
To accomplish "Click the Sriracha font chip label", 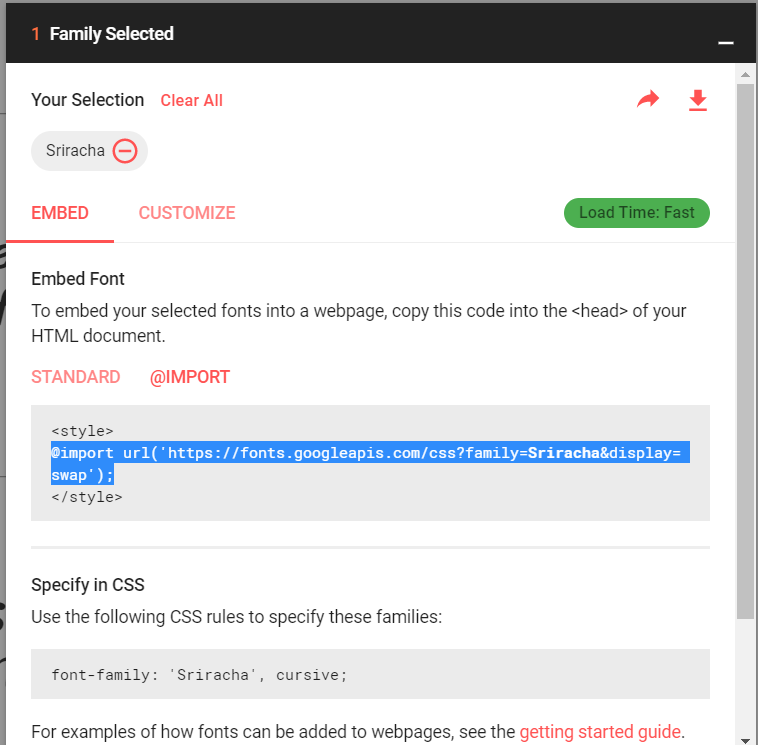I will (75, 151).
